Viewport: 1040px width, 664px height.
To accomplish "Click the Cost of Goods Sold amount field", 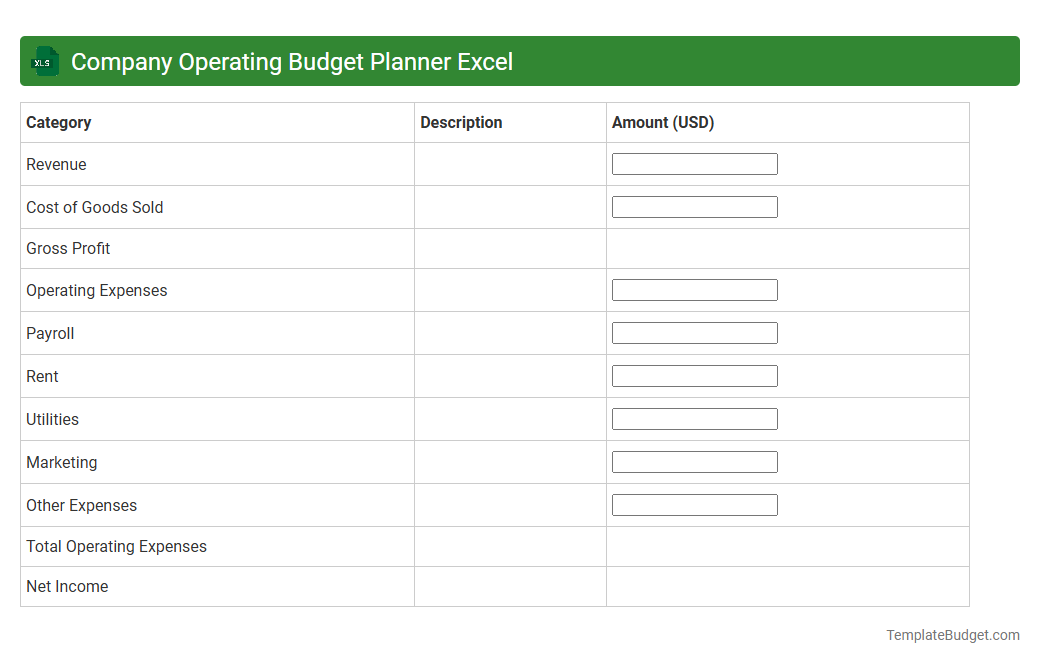I will [694, 206].
